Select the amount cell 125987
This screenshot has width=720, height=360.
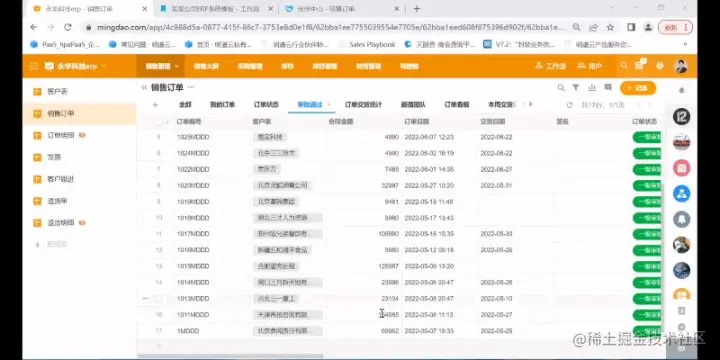(388, 266)
